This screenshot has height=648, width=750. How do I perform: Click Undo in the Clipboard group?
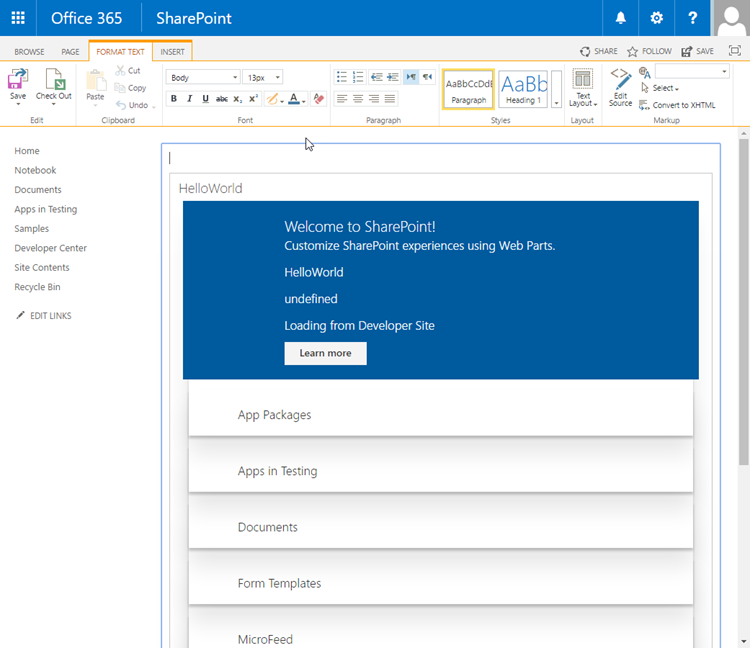[132, 105]
